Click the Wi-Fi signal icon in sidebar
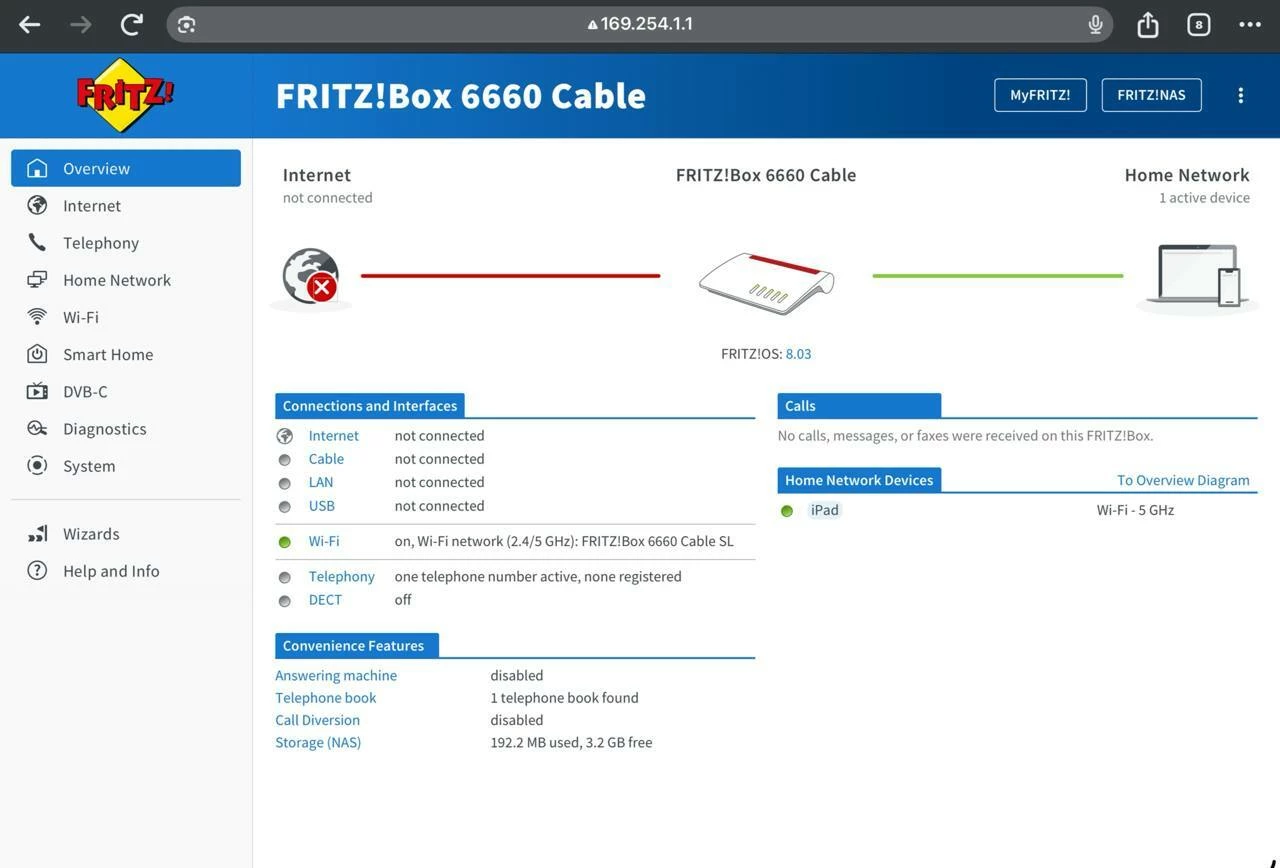Image resolution: width=1280 pixels, height=868 pixels. tap(37, 317)
